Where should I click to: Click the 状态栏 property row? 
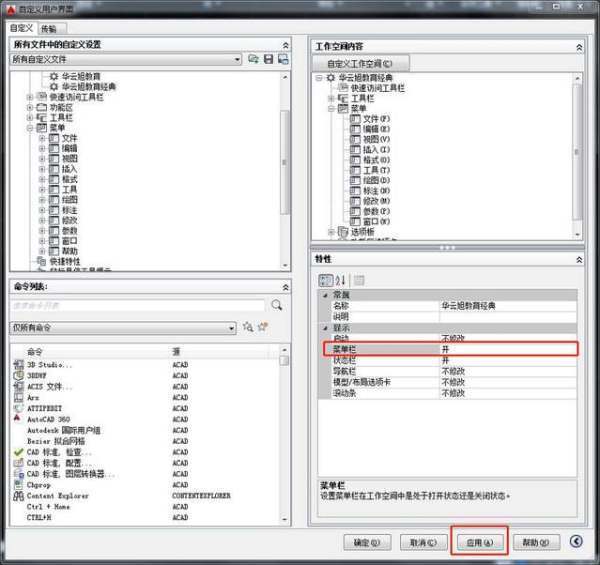(454, 360)
